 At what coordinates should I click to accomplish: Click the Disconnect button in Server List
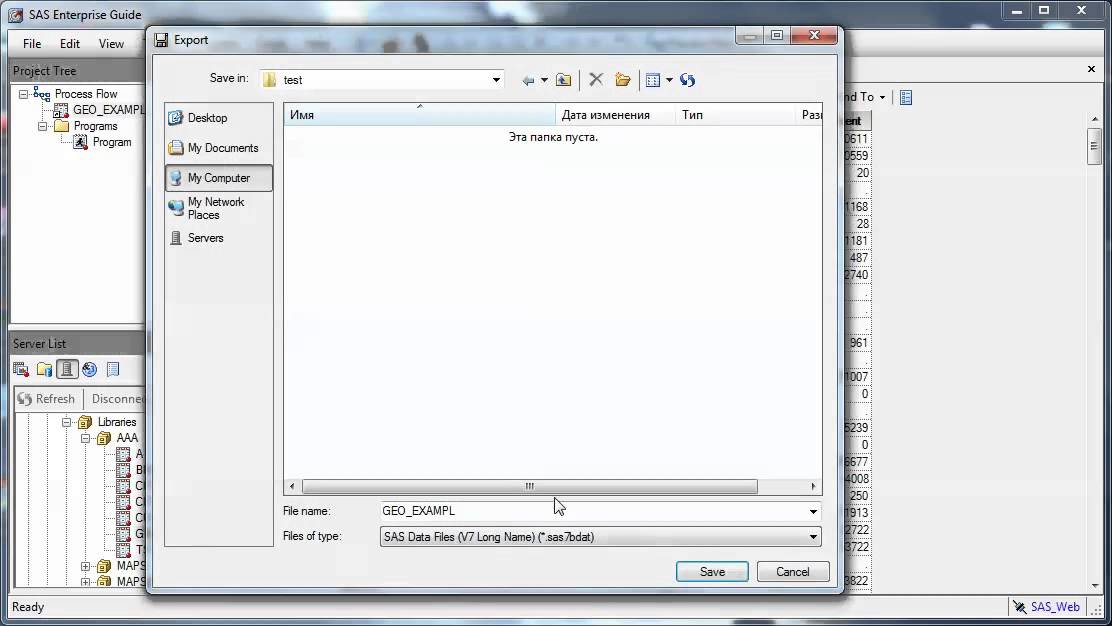116,399
